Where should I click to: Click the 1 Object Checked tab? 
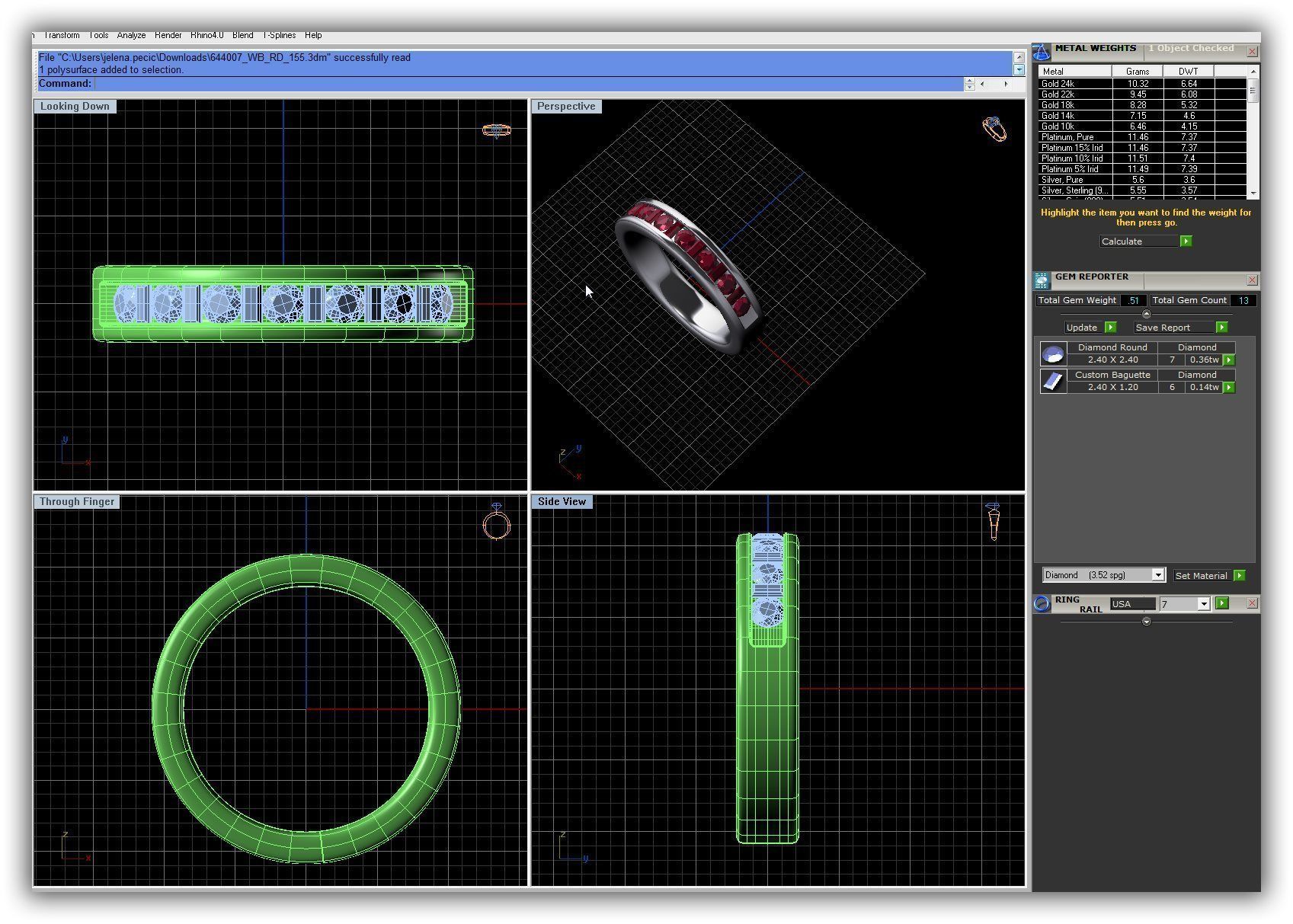tap(1191, 49)
